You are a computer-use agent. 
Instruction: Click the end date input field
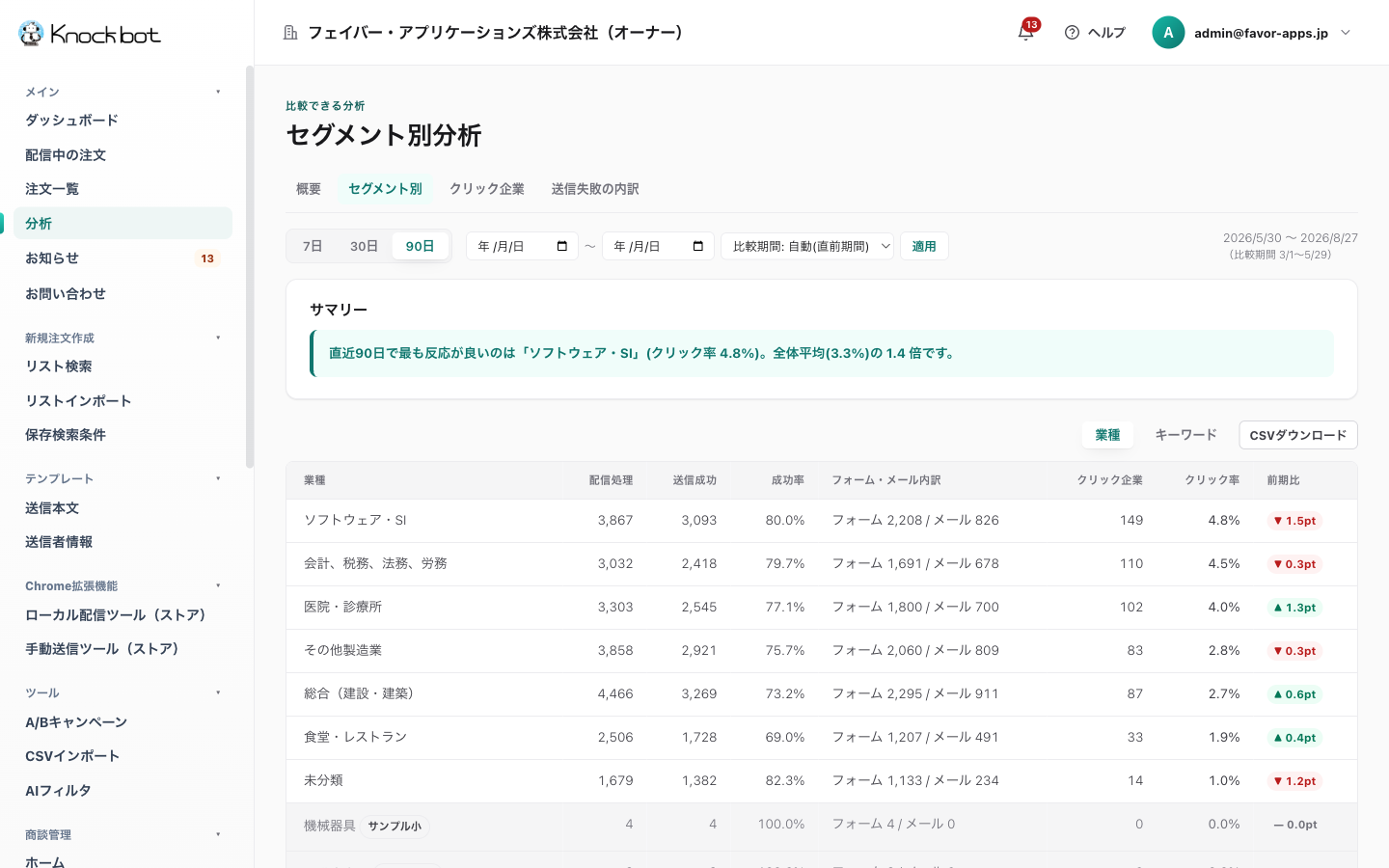pos(658,246)
